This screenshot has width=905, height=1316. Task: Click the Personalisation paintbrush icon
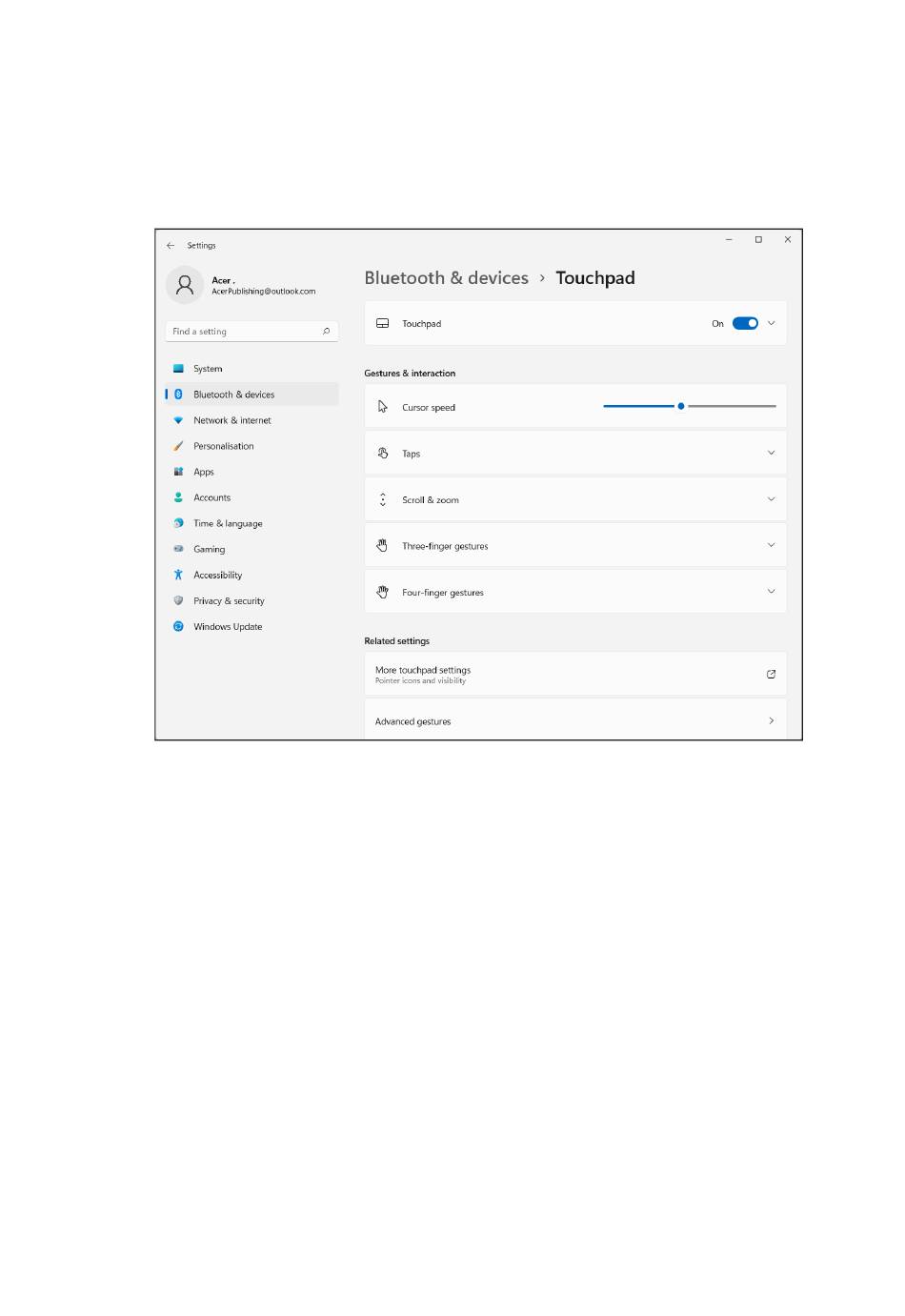coord(178,446)
